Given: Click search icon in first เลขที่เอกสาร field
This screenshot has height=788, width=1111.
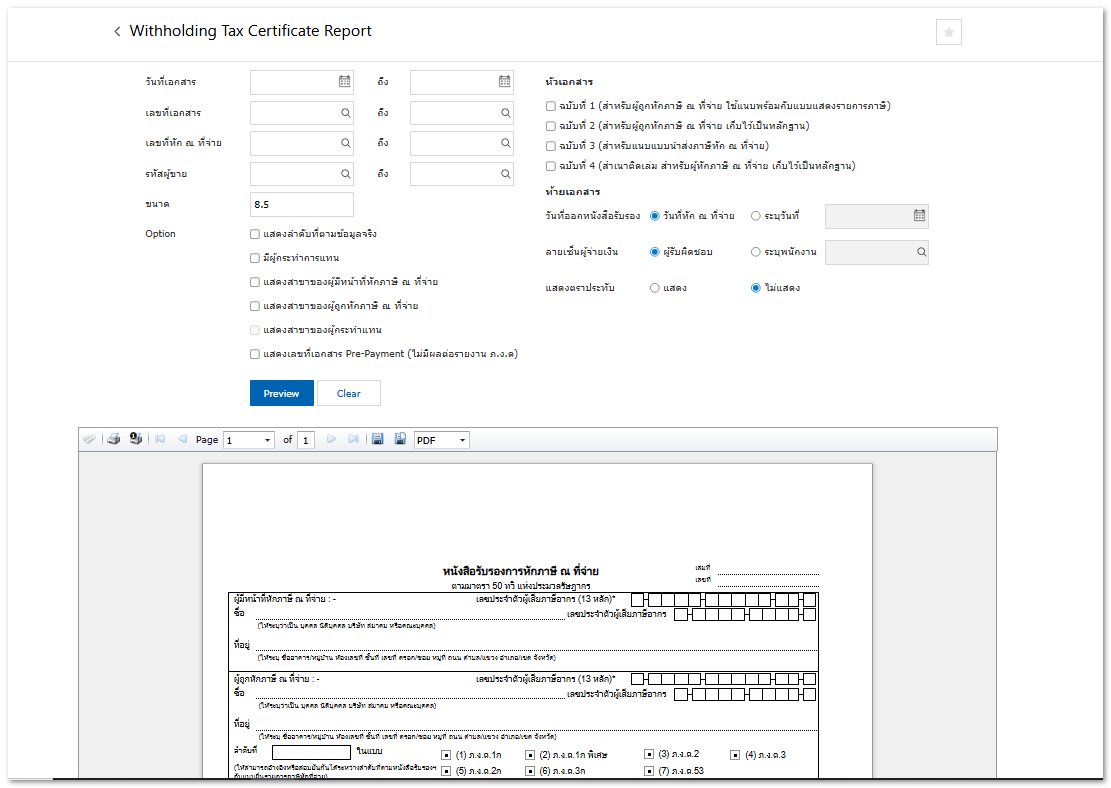Looking at the screenshot, I should coord(346,114).
